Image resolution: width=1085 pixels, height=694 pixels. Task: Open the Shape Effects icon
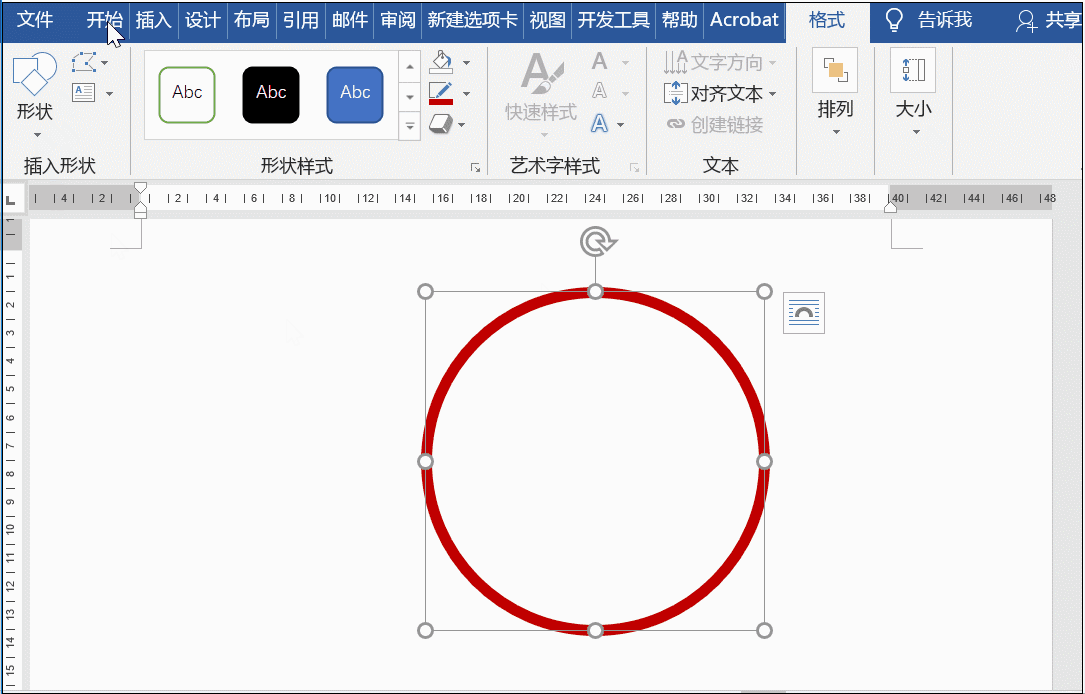click(x=441, y=122)
